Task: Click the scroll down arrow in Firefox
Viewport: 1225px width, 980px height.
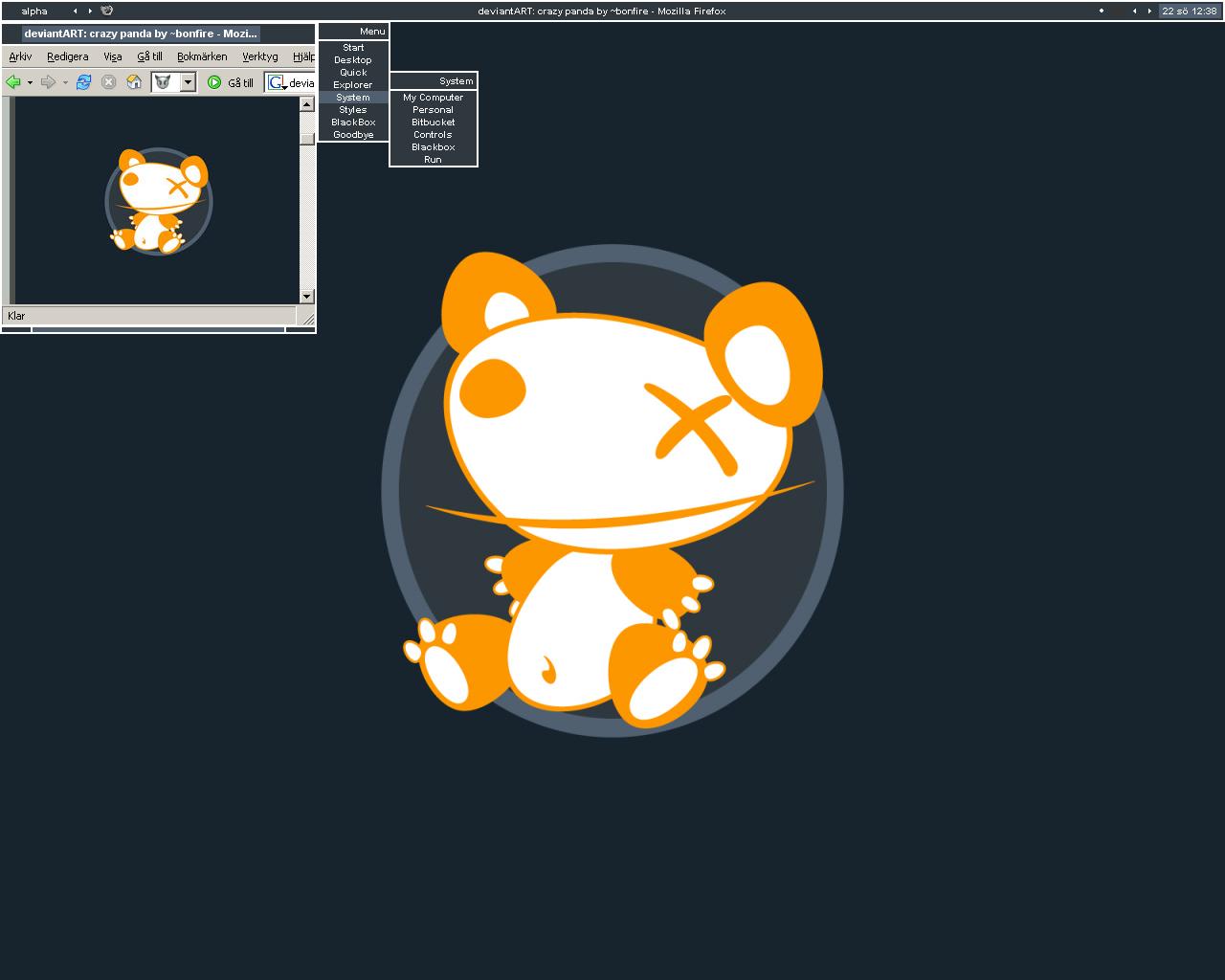Action: click(307, 297)
